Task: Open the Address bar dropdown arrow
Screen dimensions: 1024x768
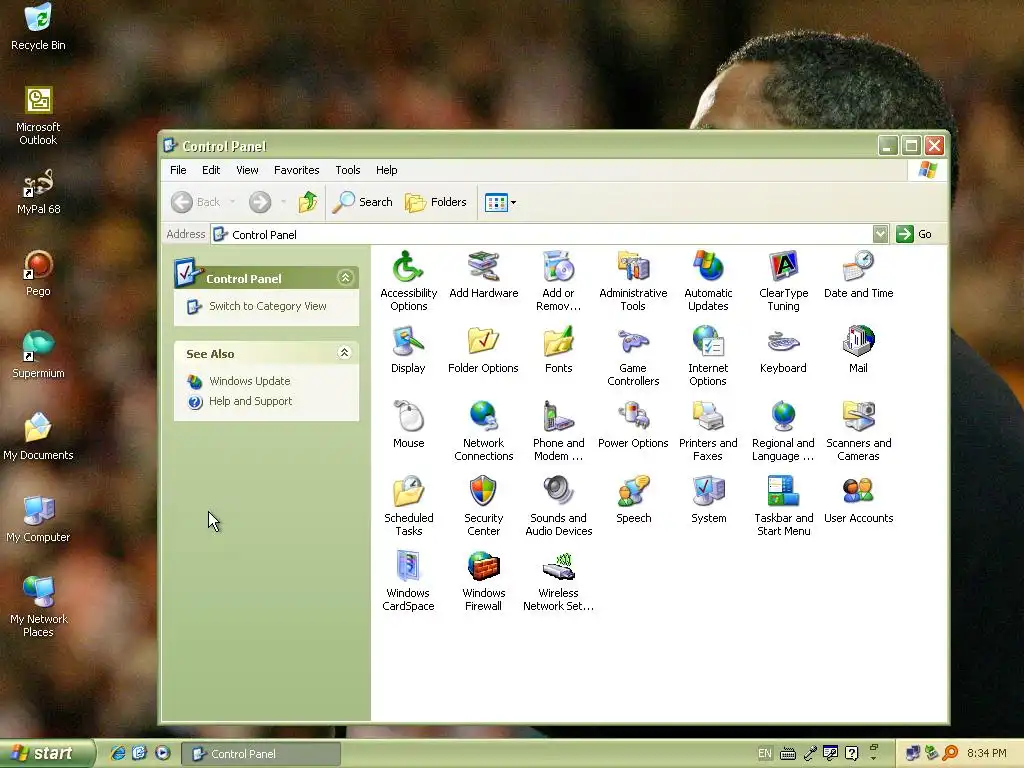Action: pyautogui.click(x=880, y=234)
